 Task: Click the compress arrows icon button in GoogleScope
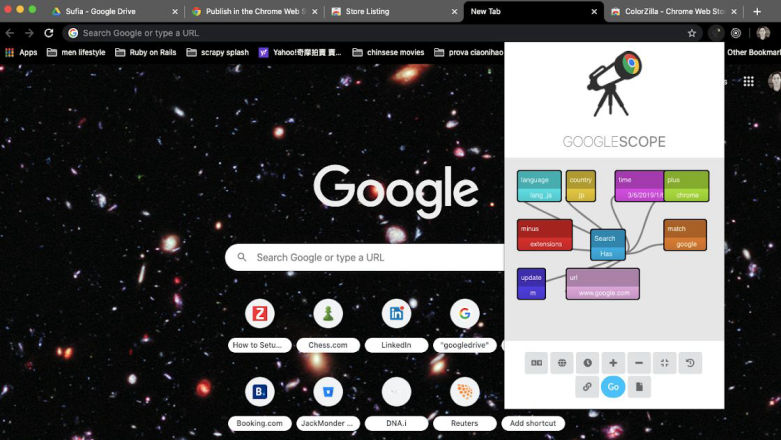pos(664,363)
